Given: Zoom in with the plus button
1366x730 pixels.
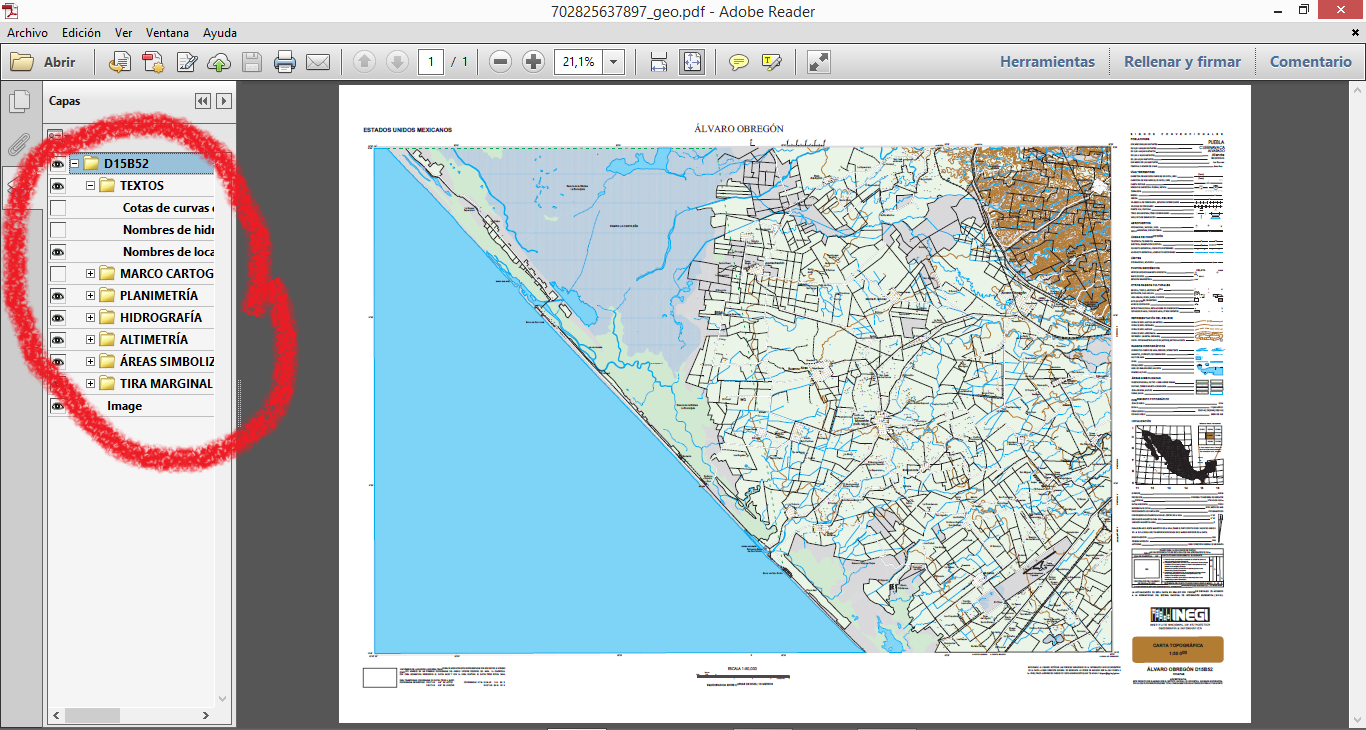Looking at the screenshot, I should (533, 62).
